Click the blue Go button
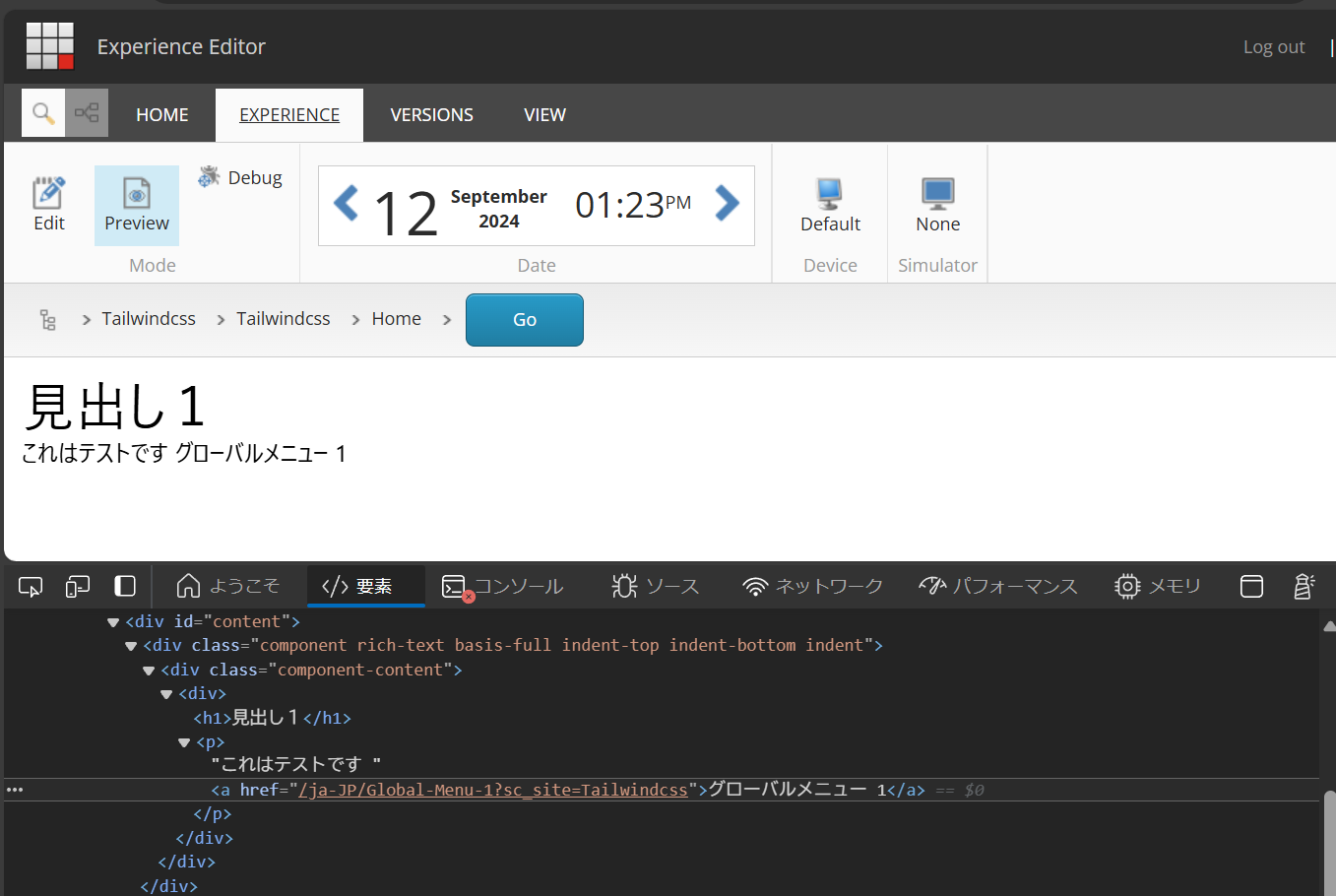The width and height of the screenshot is (1336, 896). pos(525,320)
